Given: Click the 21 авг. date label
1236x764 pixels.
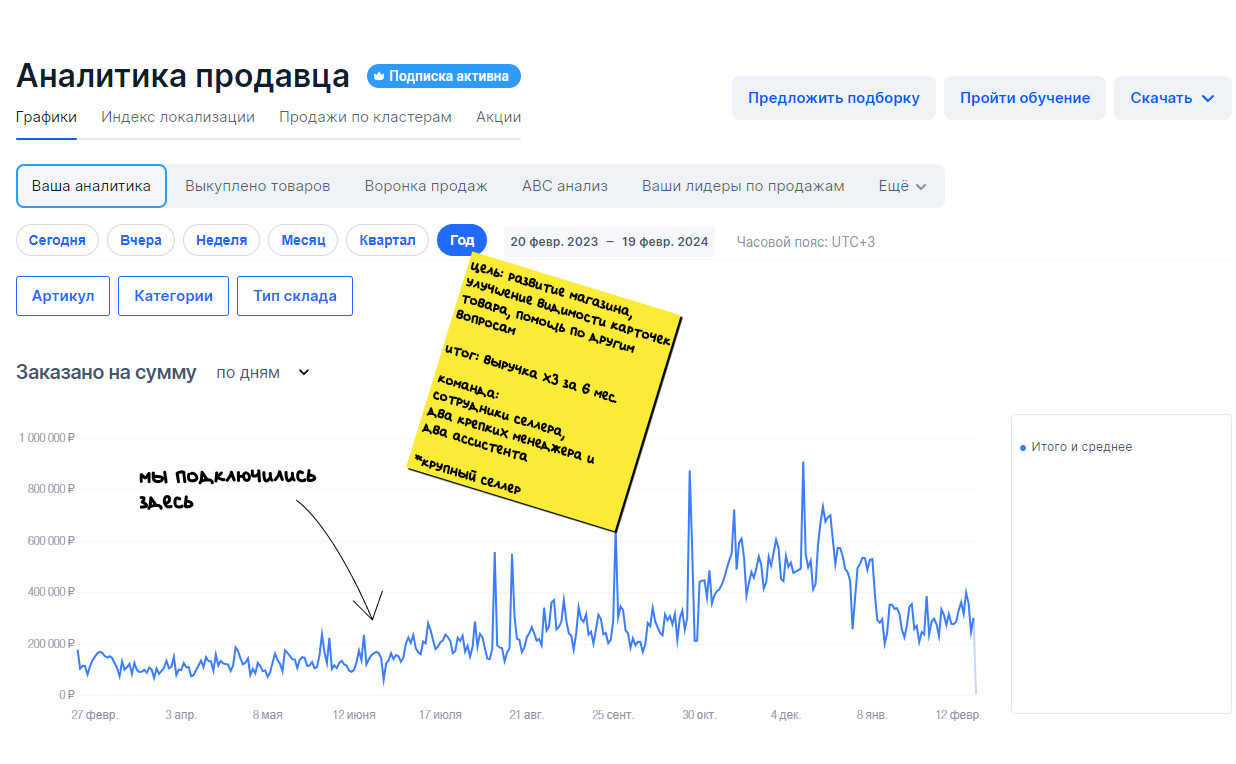Looking at the screenshot, I should point(527,715).
